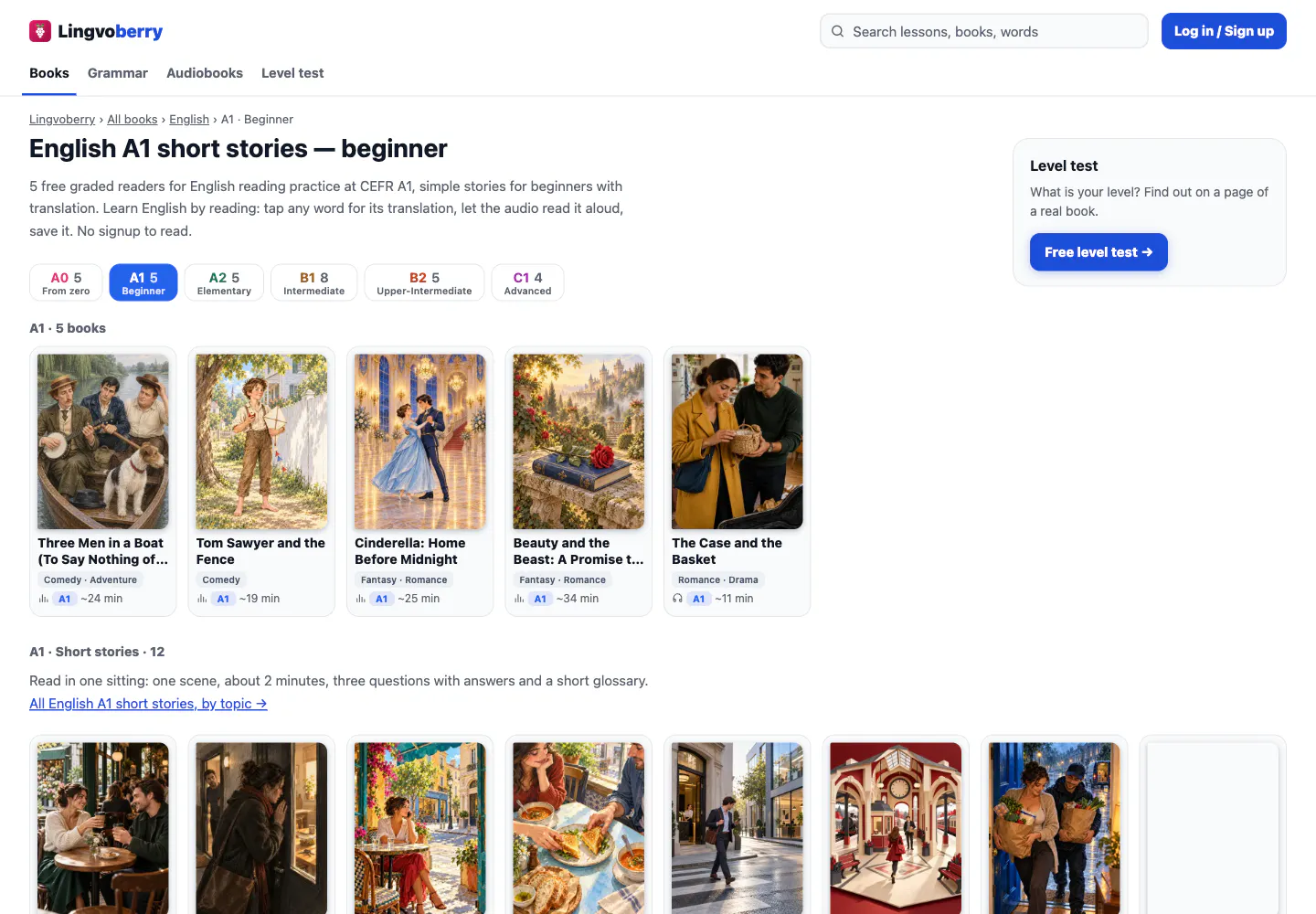The image size is (1316, 914).
Task: Click the Romance · Drama genre tag
Action: tap(718, 580)
